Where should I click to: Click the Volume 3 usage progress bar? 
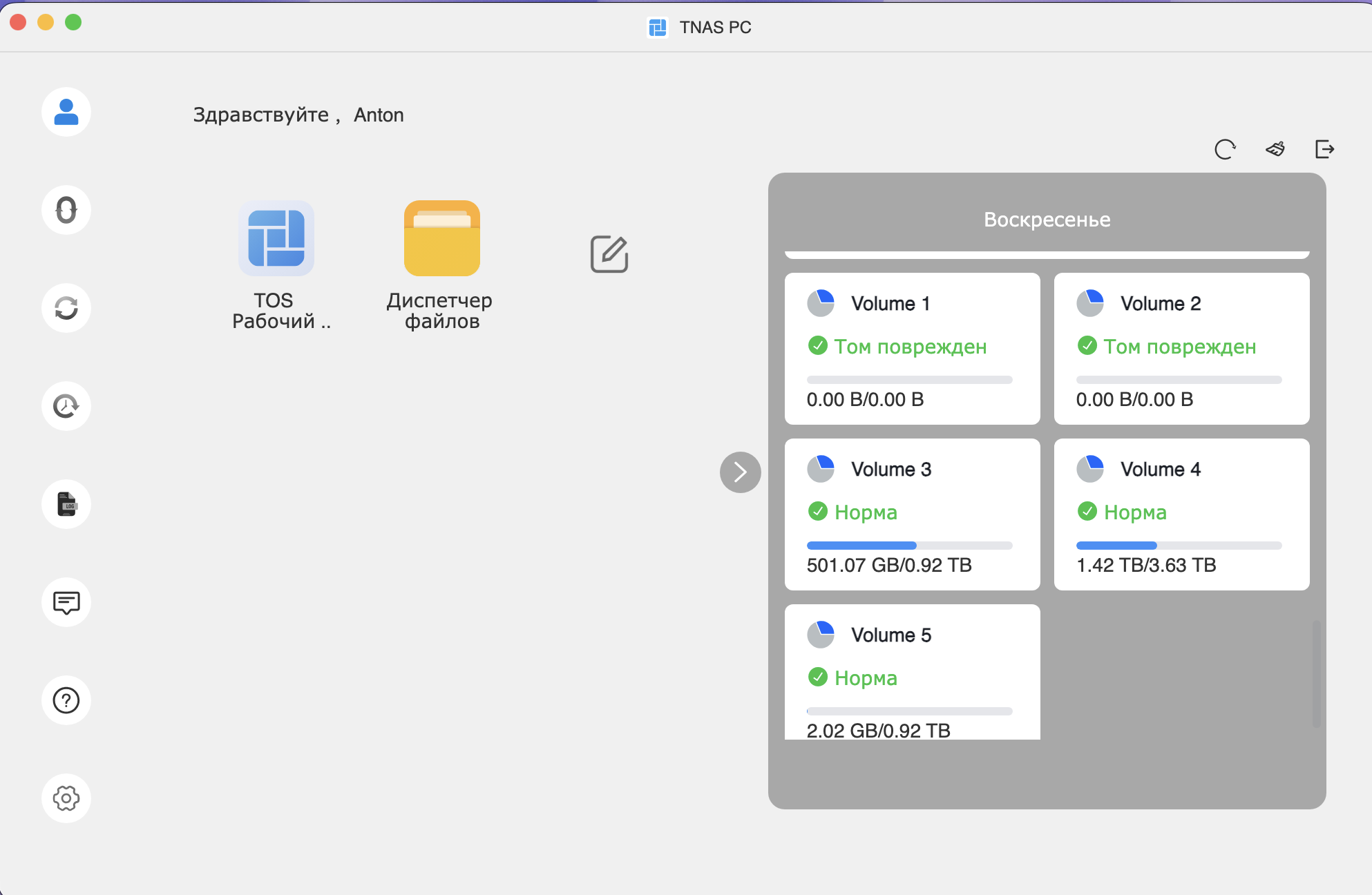(x=910, y=546)
